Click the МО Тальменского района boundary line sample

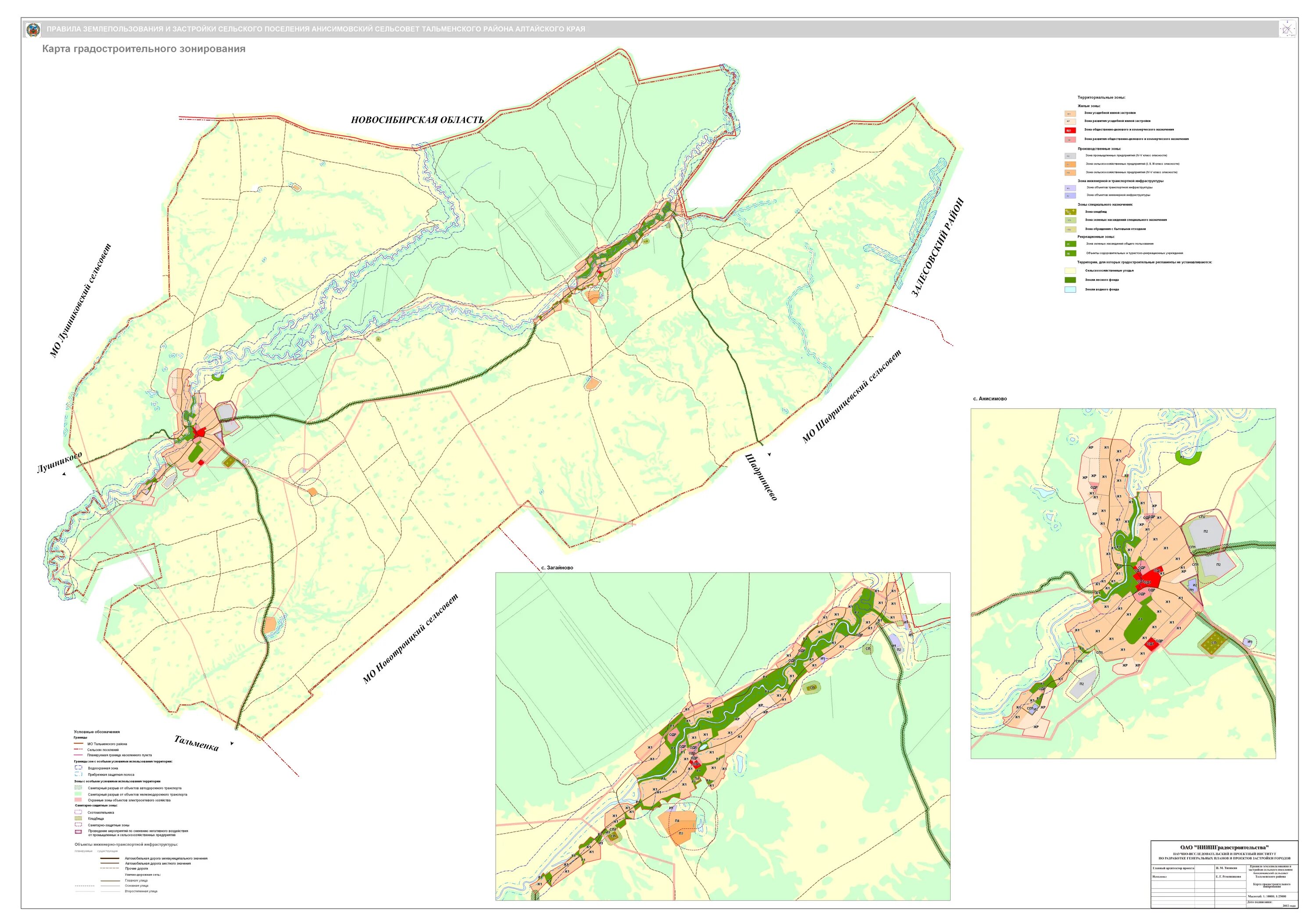click(x=79, y=743)
